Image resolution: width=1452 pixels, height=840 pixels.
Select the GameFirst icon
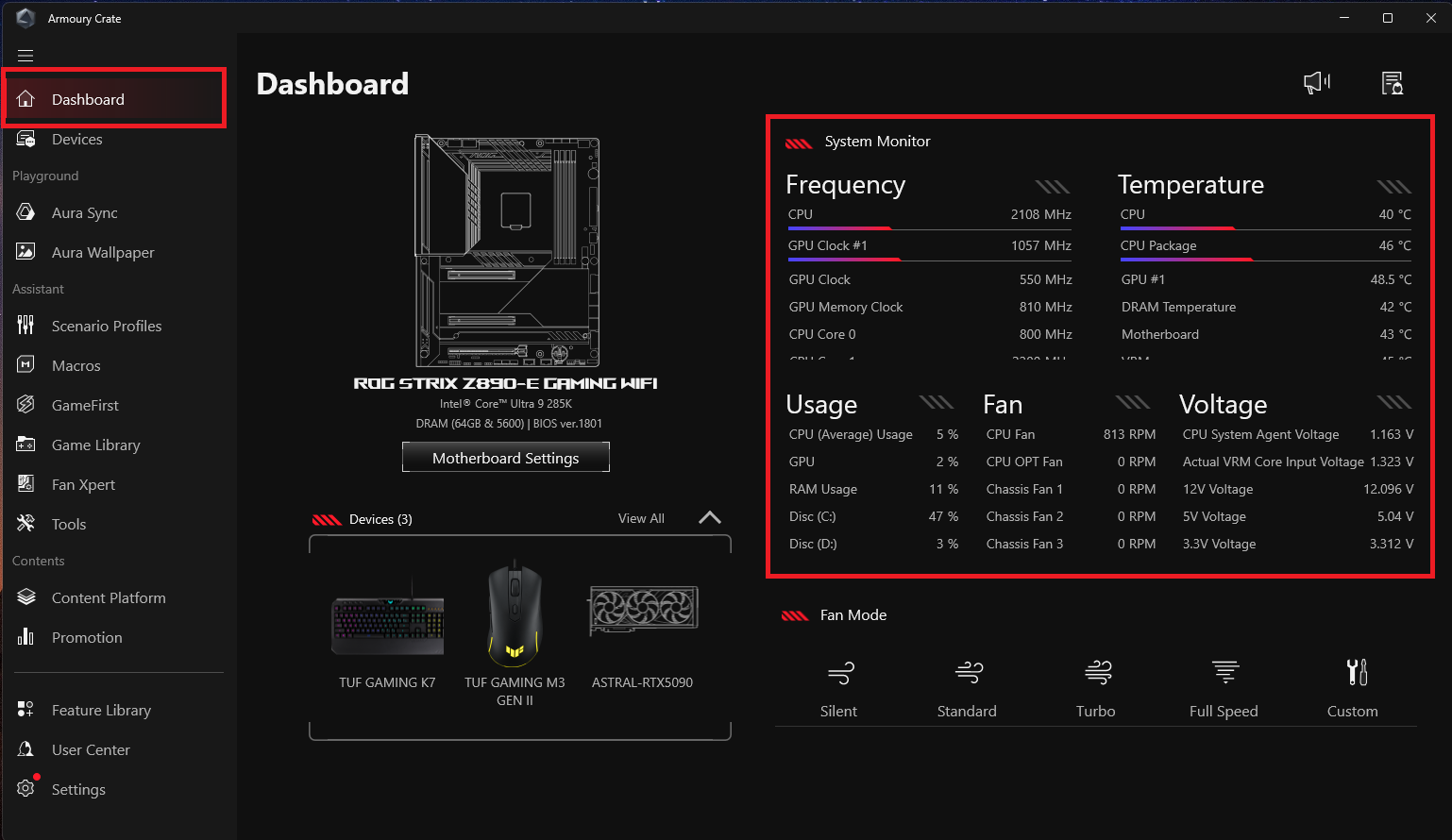click(25, 405)
